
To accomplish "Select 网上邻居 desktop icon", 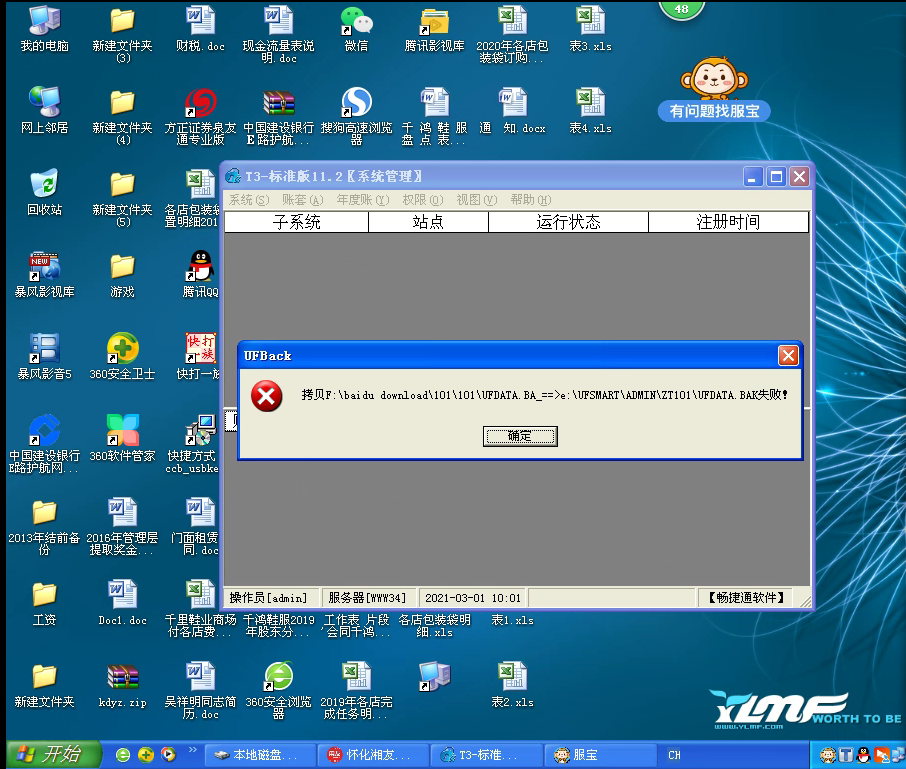I will [x=44, y=110].
